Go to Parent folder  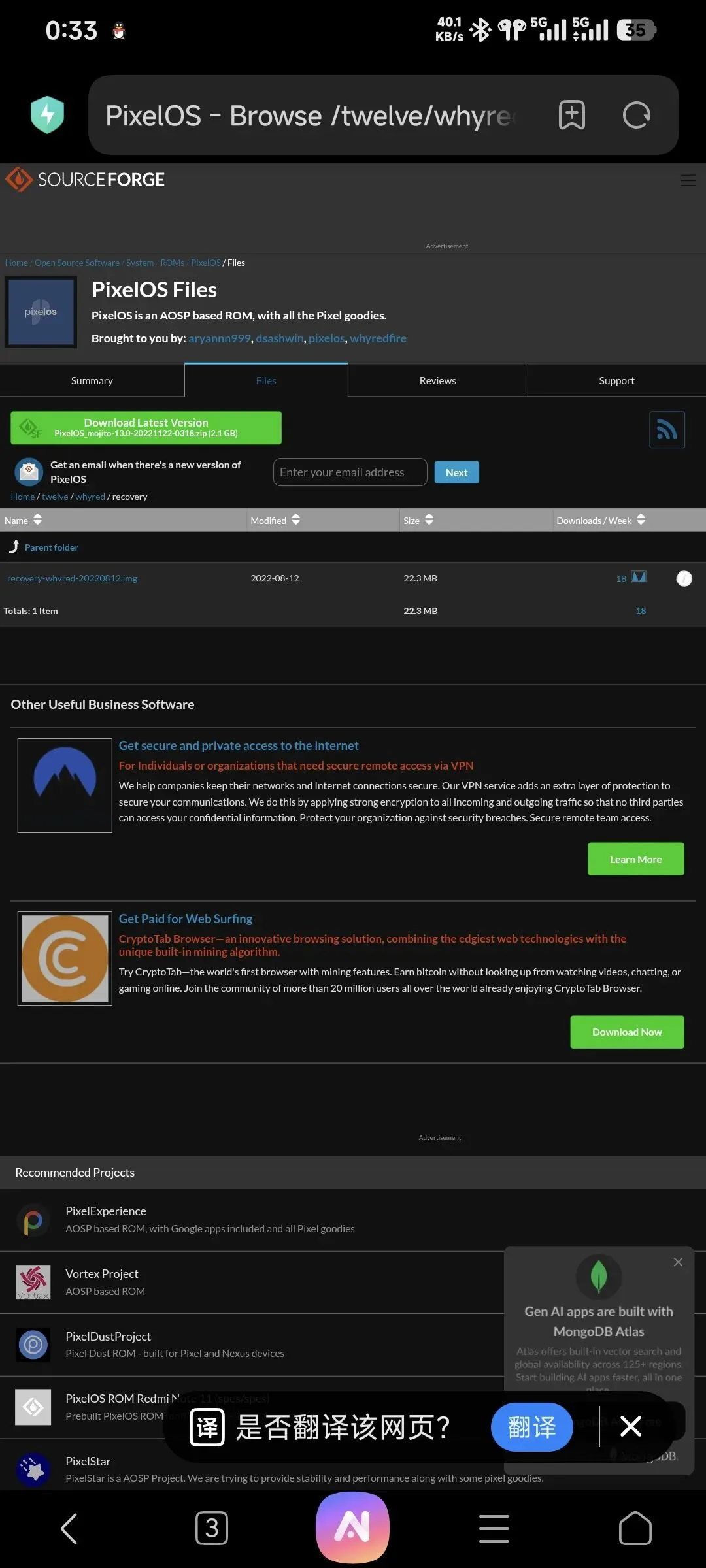coord(51,547)
